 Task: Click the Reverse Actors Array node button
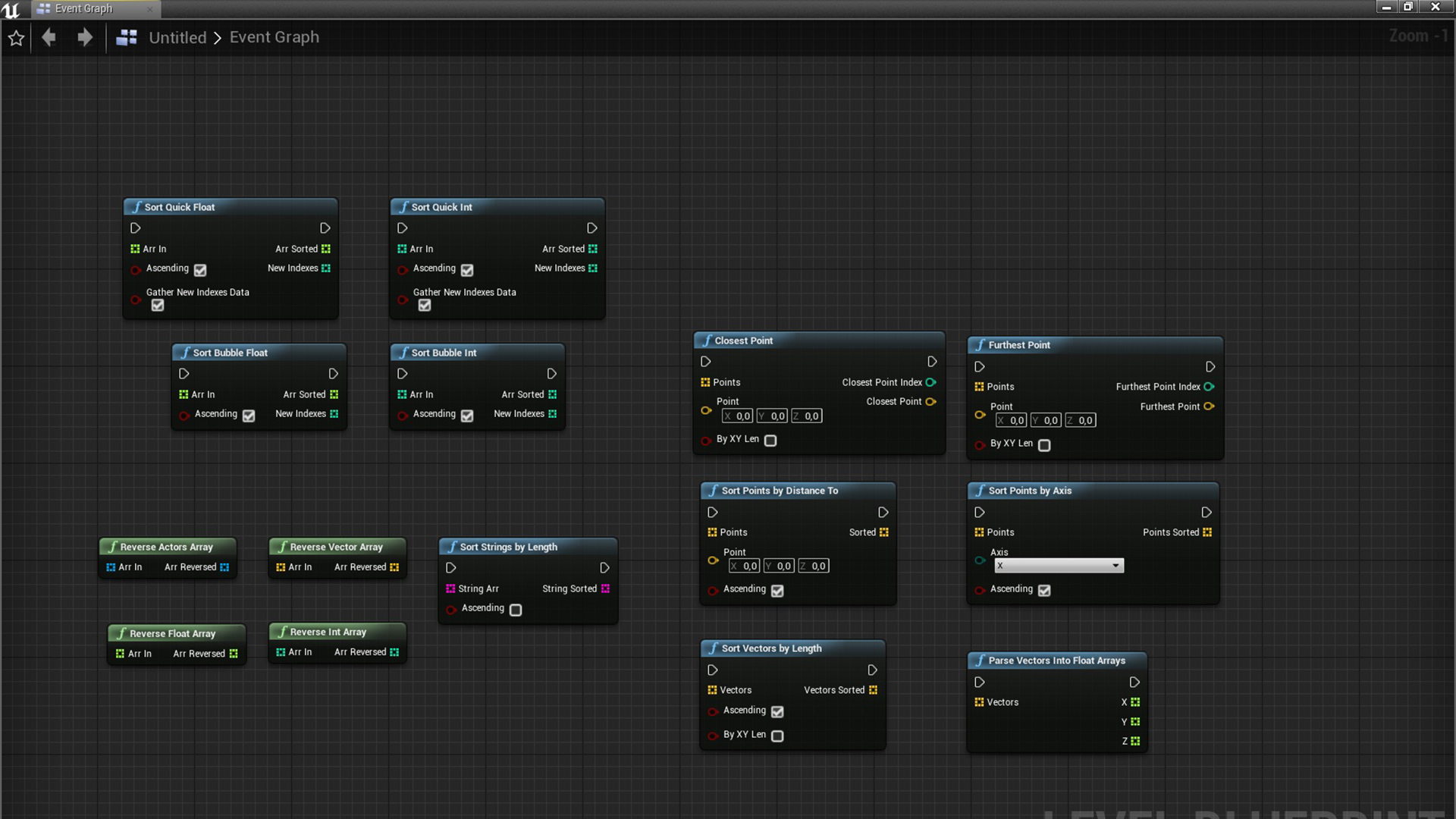(x=166, y=546)
